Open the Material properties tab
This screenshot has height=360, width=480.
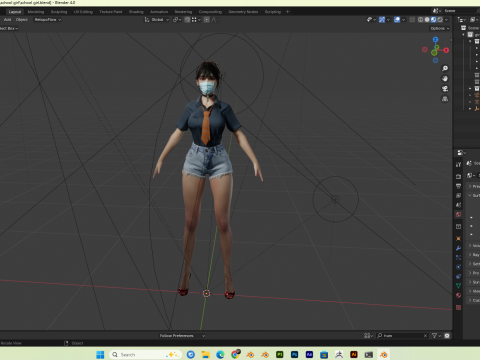coord(458,295)
